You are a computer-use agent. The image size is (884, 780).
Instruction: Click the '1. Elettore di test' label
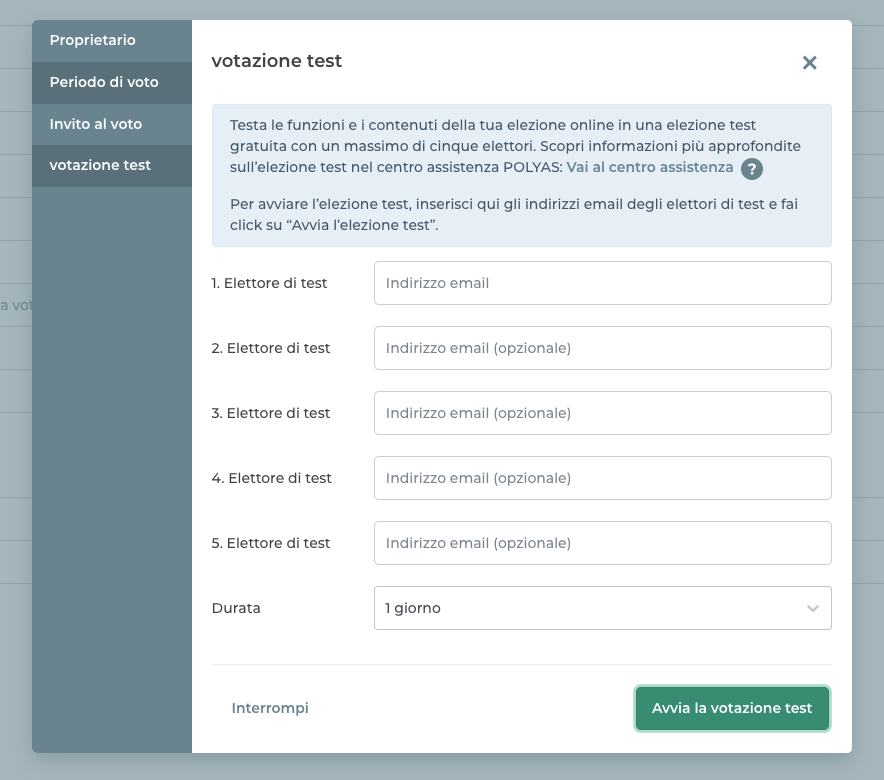269,283
